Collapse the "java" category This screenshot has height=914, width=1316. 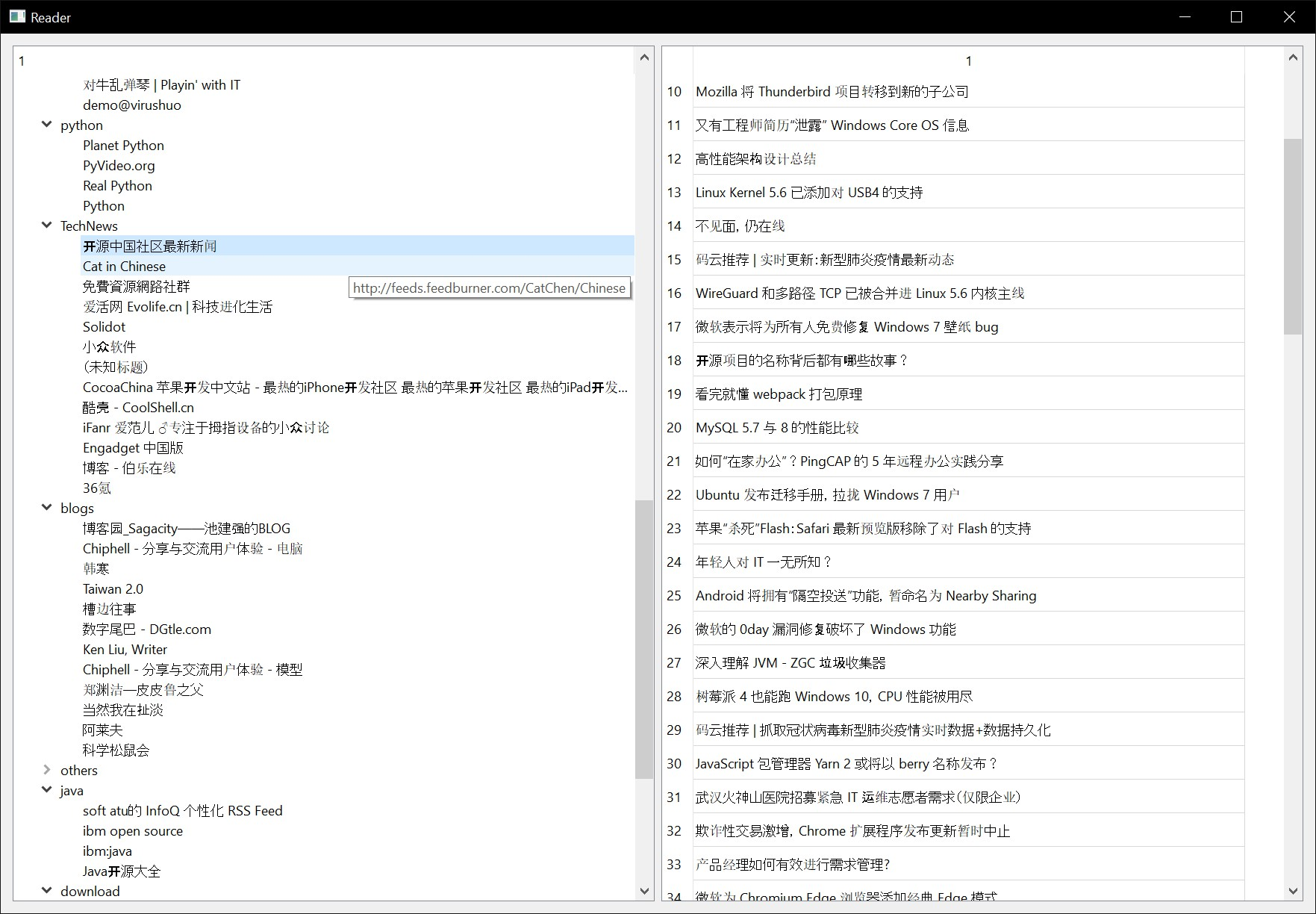[47, 789]
